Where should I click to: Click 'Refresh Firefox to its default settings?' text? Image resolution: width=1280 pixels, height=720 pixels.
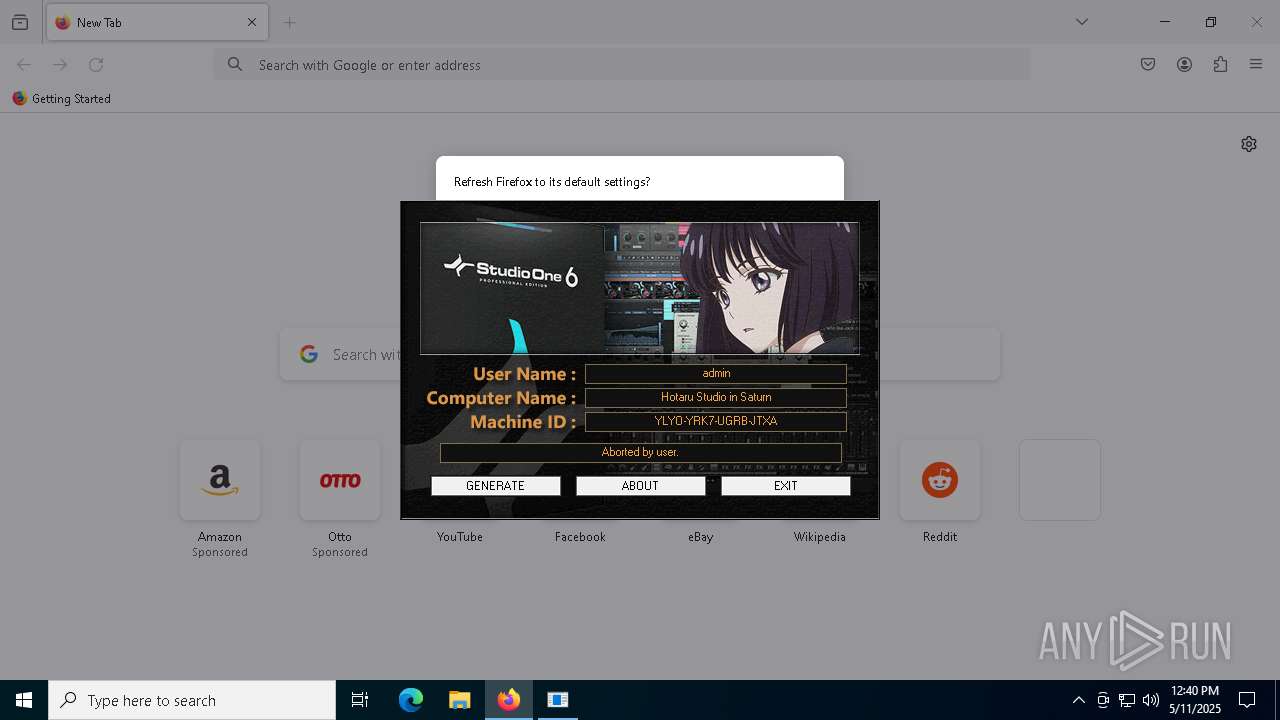pos(552,182)
